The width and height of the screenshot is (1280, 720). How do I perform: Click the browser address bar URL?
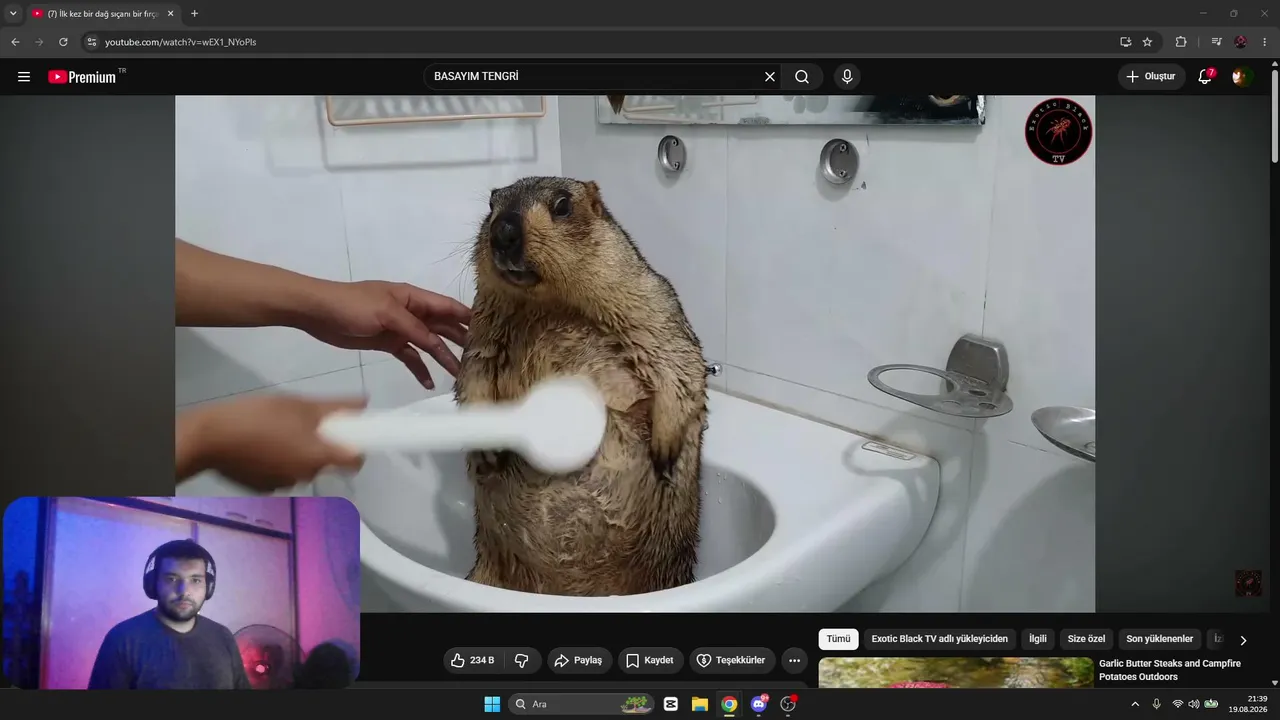(181, 42)
